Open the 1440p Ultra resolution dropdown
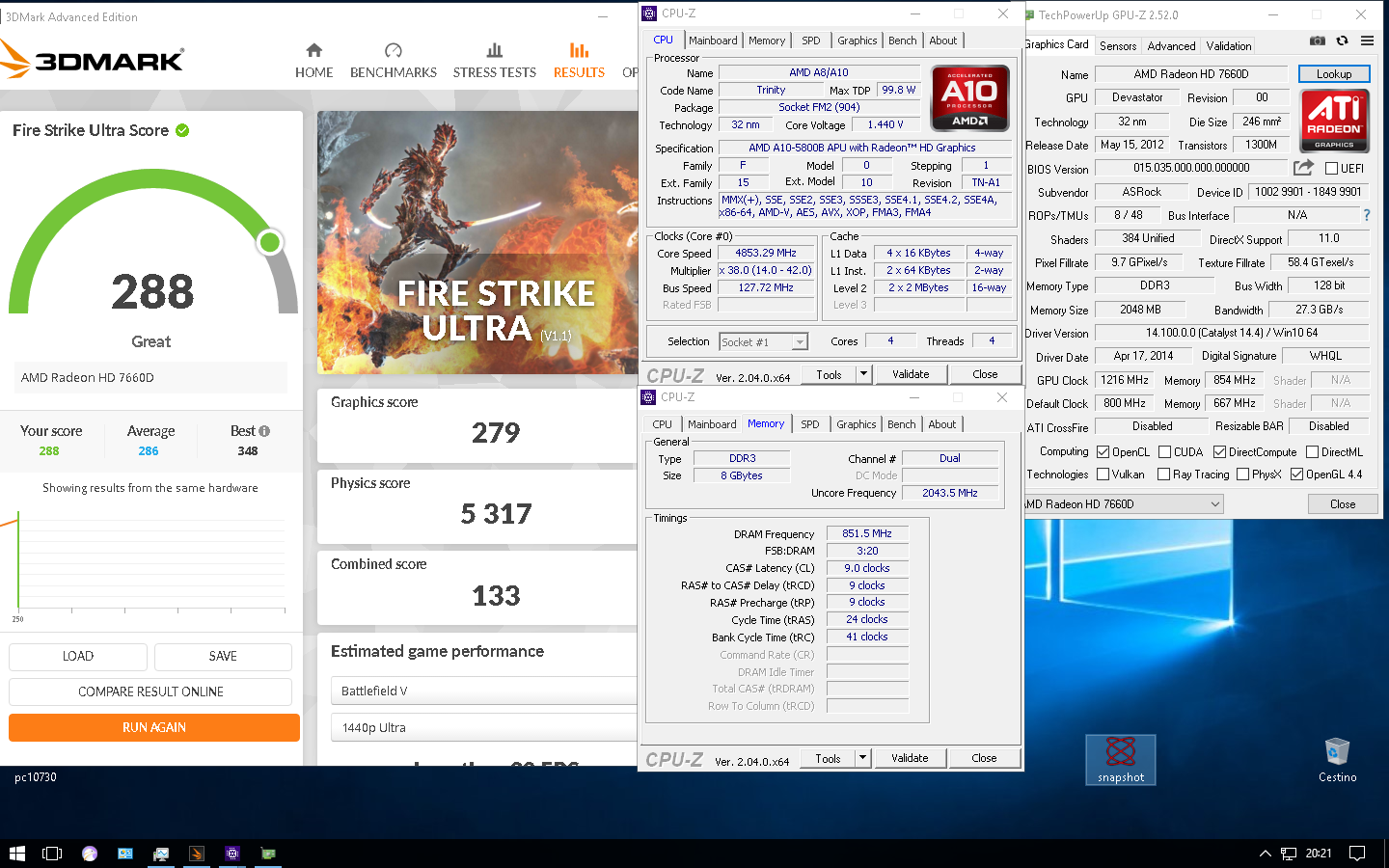Image resolution: width=1389 pixels, height=868 pixels. 483,727
